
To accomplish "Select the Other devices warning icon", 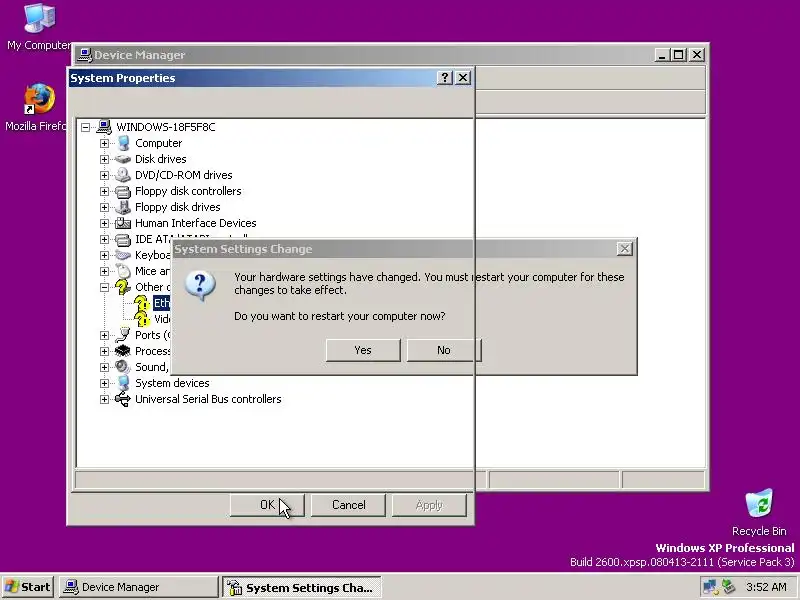I will (x=123, y=287).
